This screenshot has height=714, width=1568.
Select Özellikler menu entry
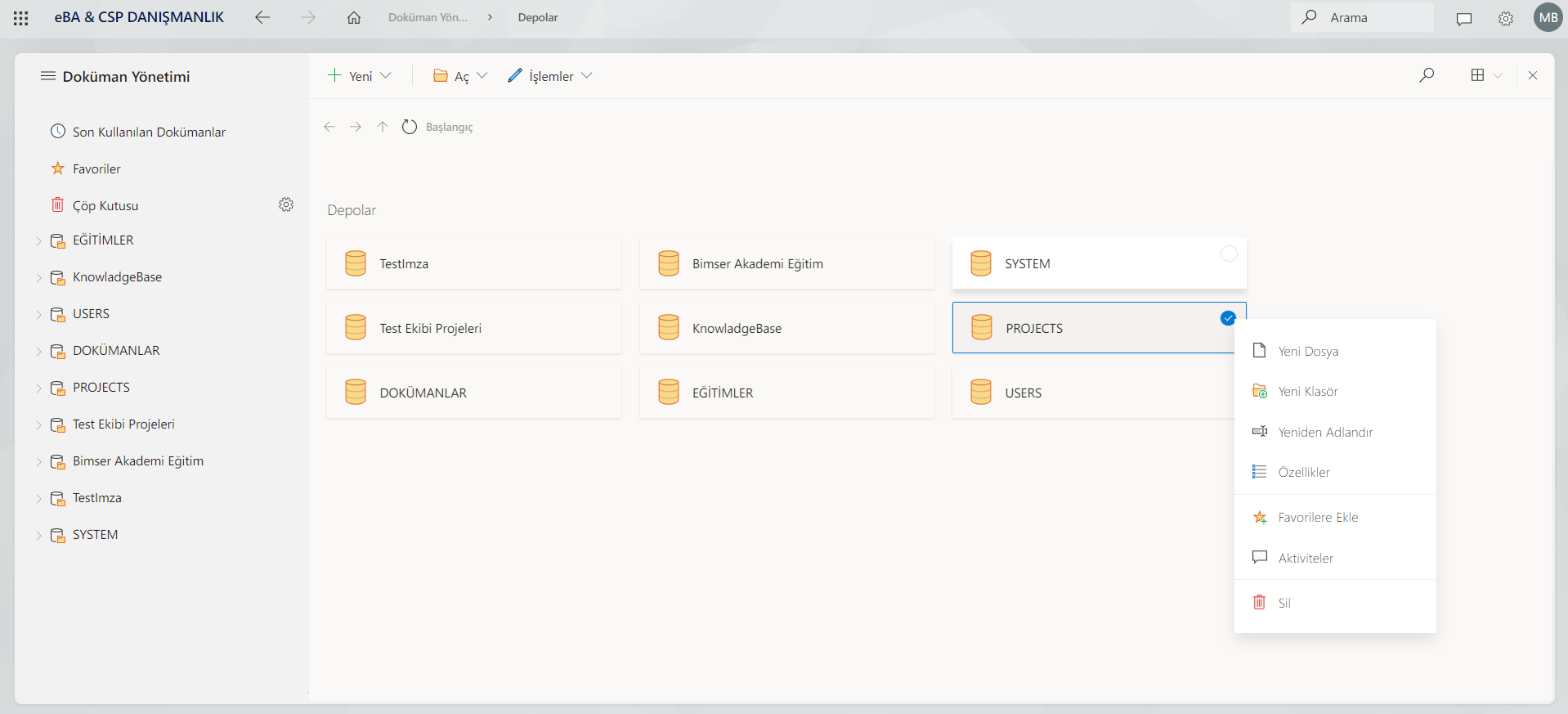[x=1335, y=472]
